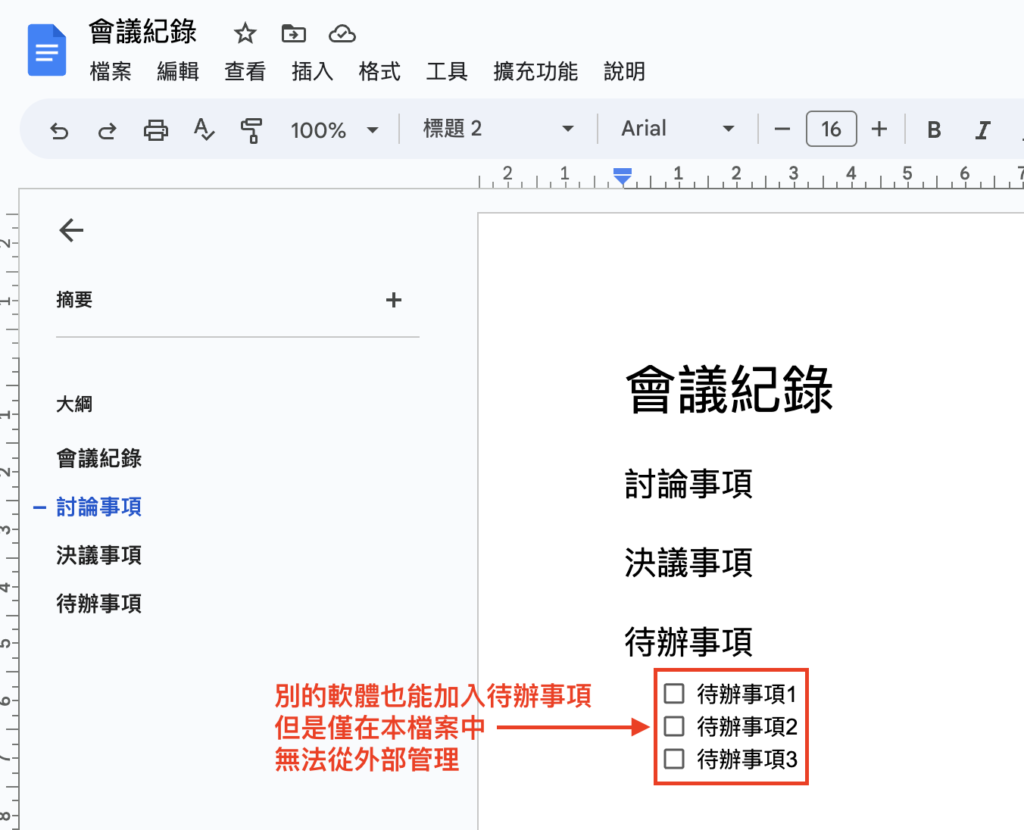This screenshot has width=1024, height=830.
Task: Click the Undo icon
Action: click(58, 129)
